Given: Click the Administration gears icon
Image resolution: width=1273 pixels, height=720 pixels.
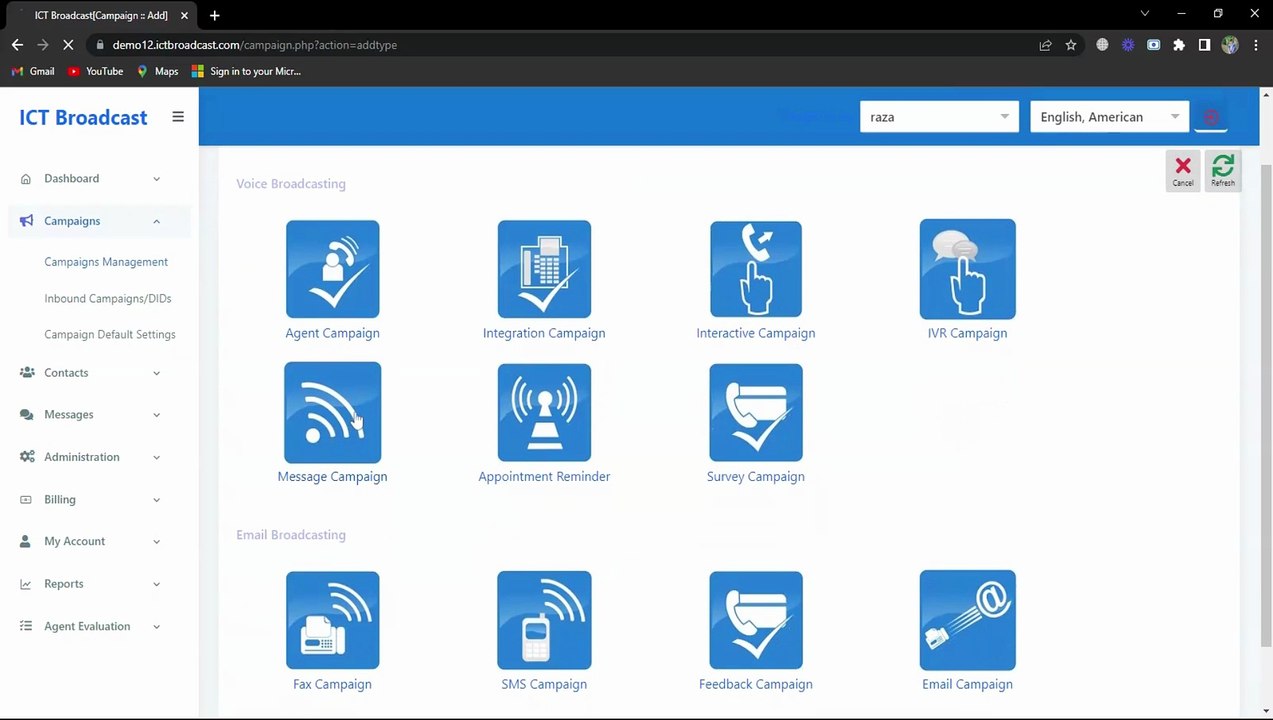Looking at the screenshot, I should coord(27,457).
